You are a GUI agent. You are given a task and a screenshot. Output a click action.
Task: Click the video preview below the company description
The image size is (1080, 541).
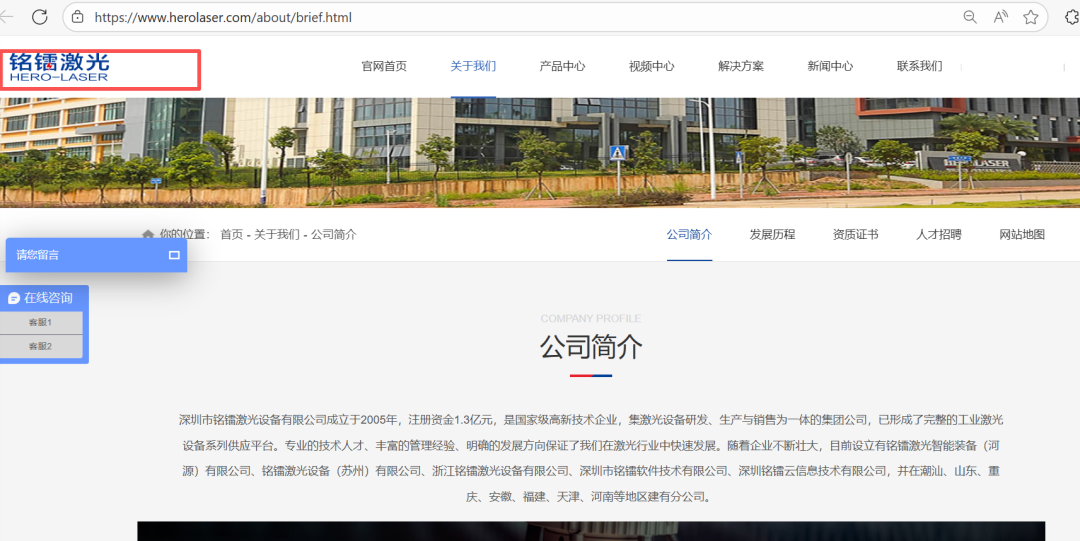tap(591, 531)
